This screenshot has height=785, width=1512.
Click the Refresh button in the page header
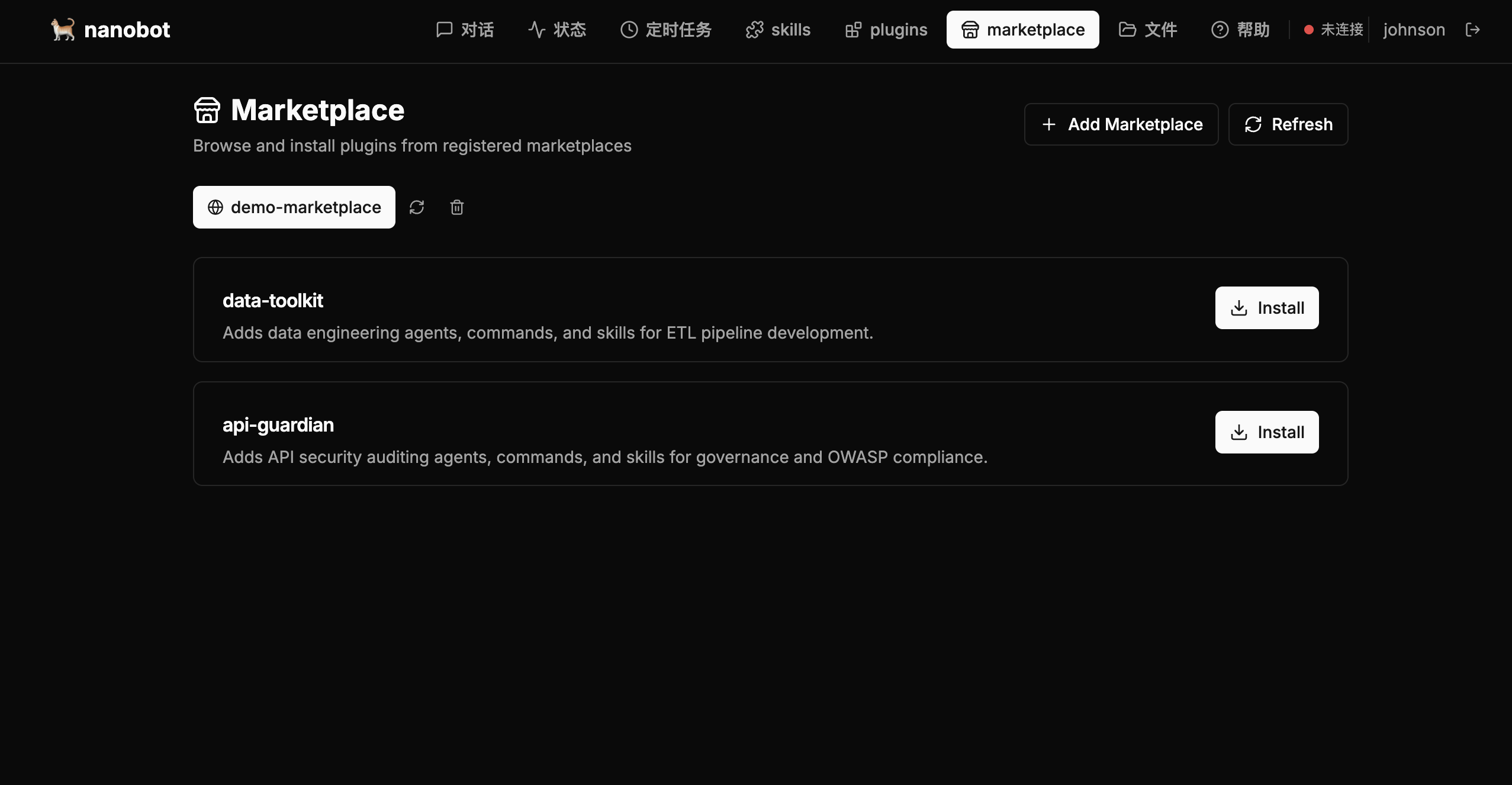1288,124
